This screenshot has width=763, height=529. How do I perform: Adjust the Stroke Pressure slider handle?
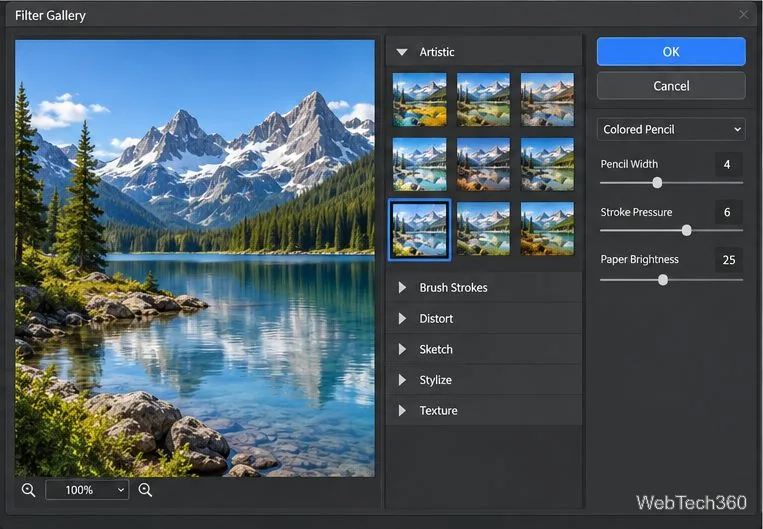point(686,230)
